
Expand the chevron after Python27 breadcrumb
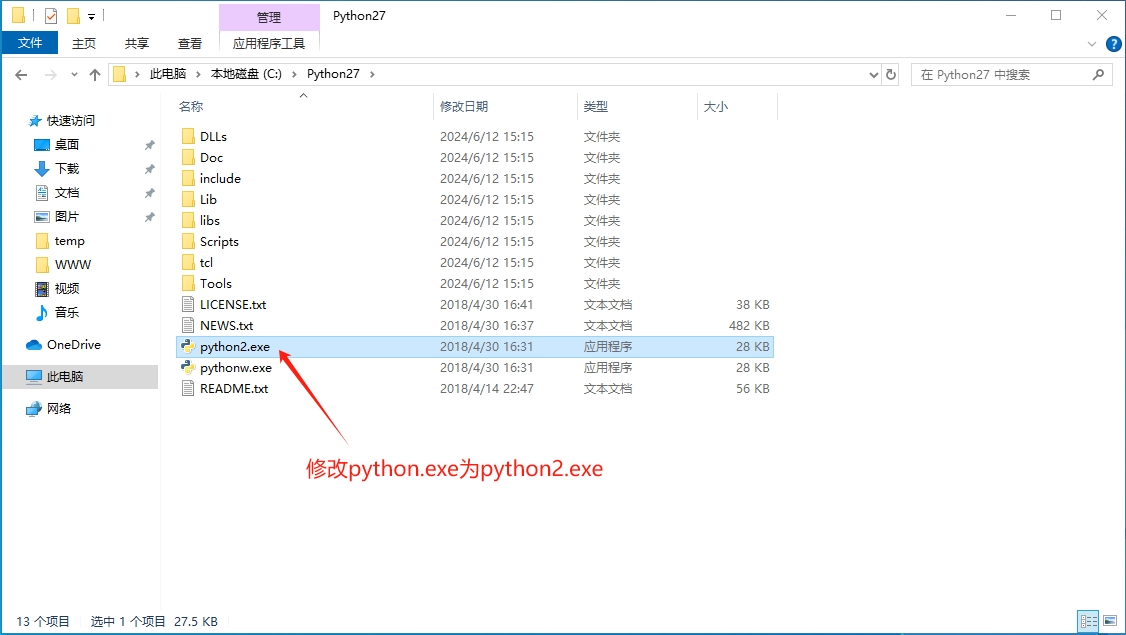coord(372,74)
